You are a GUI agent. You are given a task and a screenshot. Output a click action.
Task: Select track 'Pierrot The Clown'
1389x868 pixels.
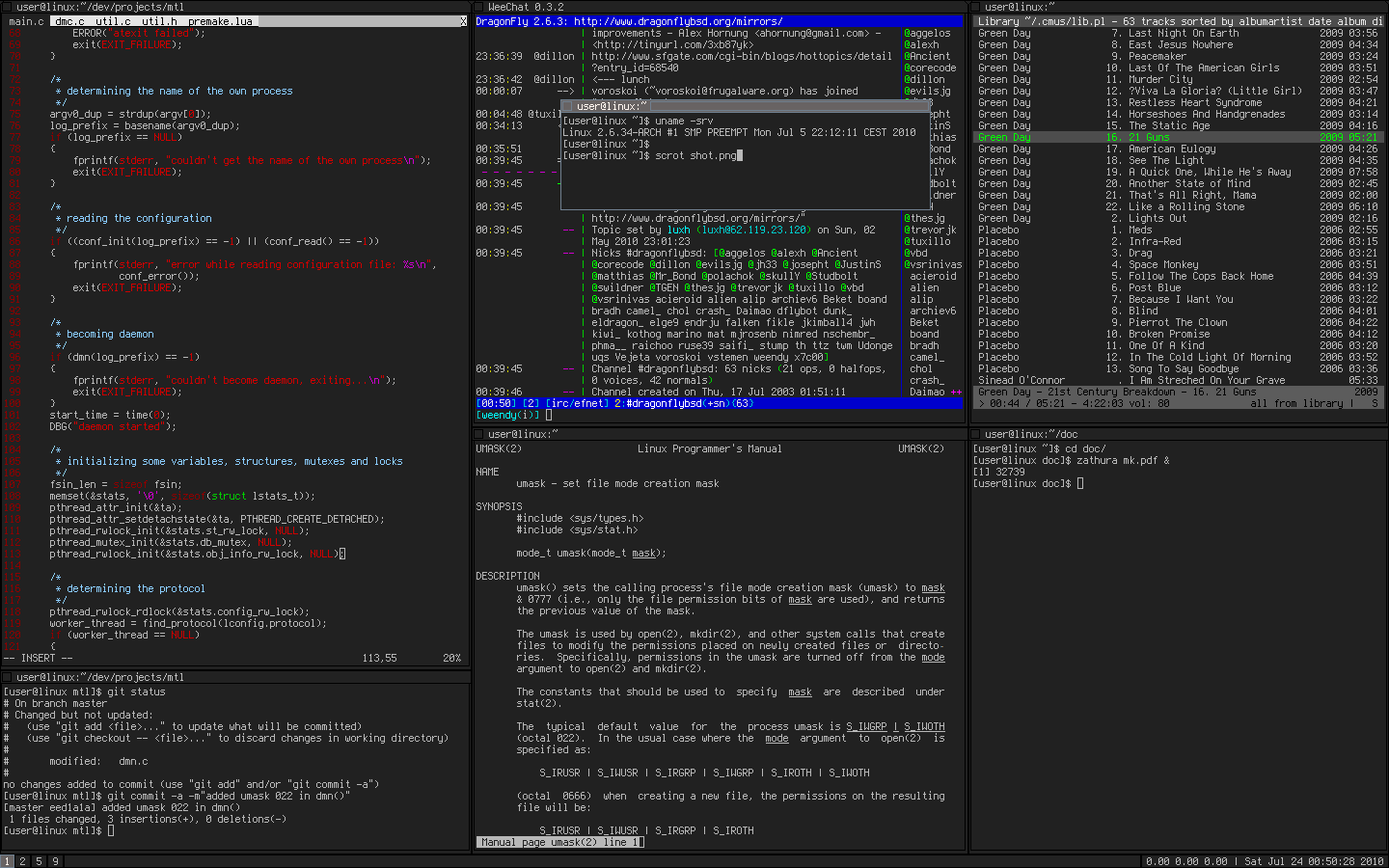pos(1178,322)
